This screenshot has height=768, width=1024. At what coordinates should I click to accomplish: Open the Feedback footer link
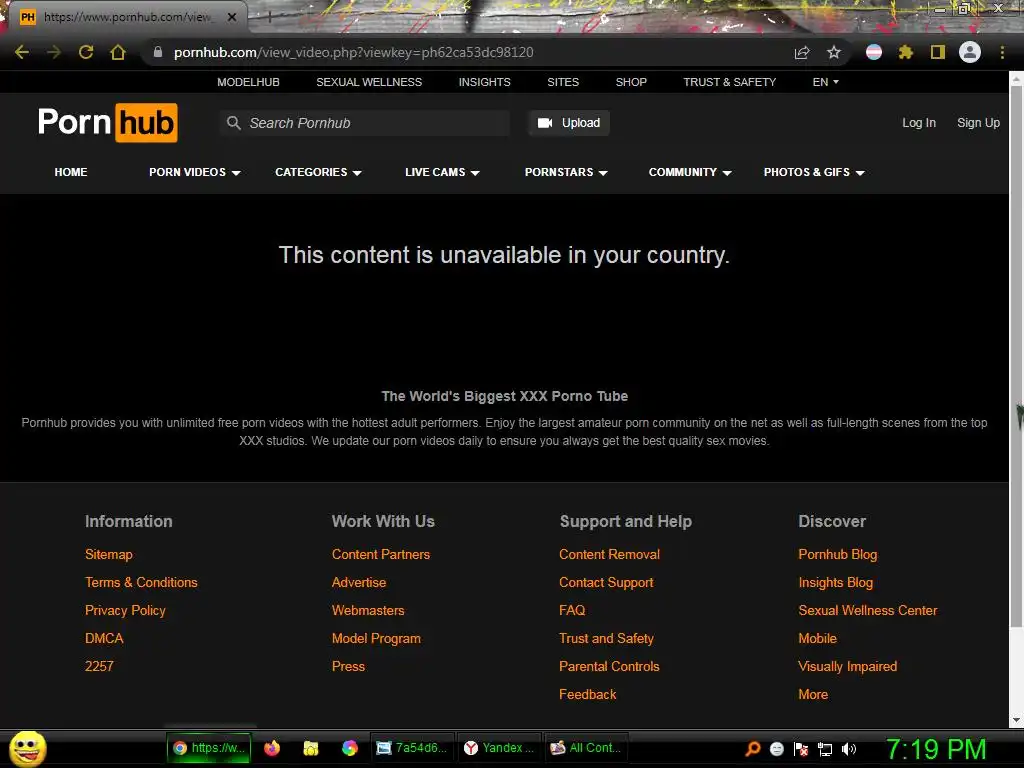(x=588, y=695)
